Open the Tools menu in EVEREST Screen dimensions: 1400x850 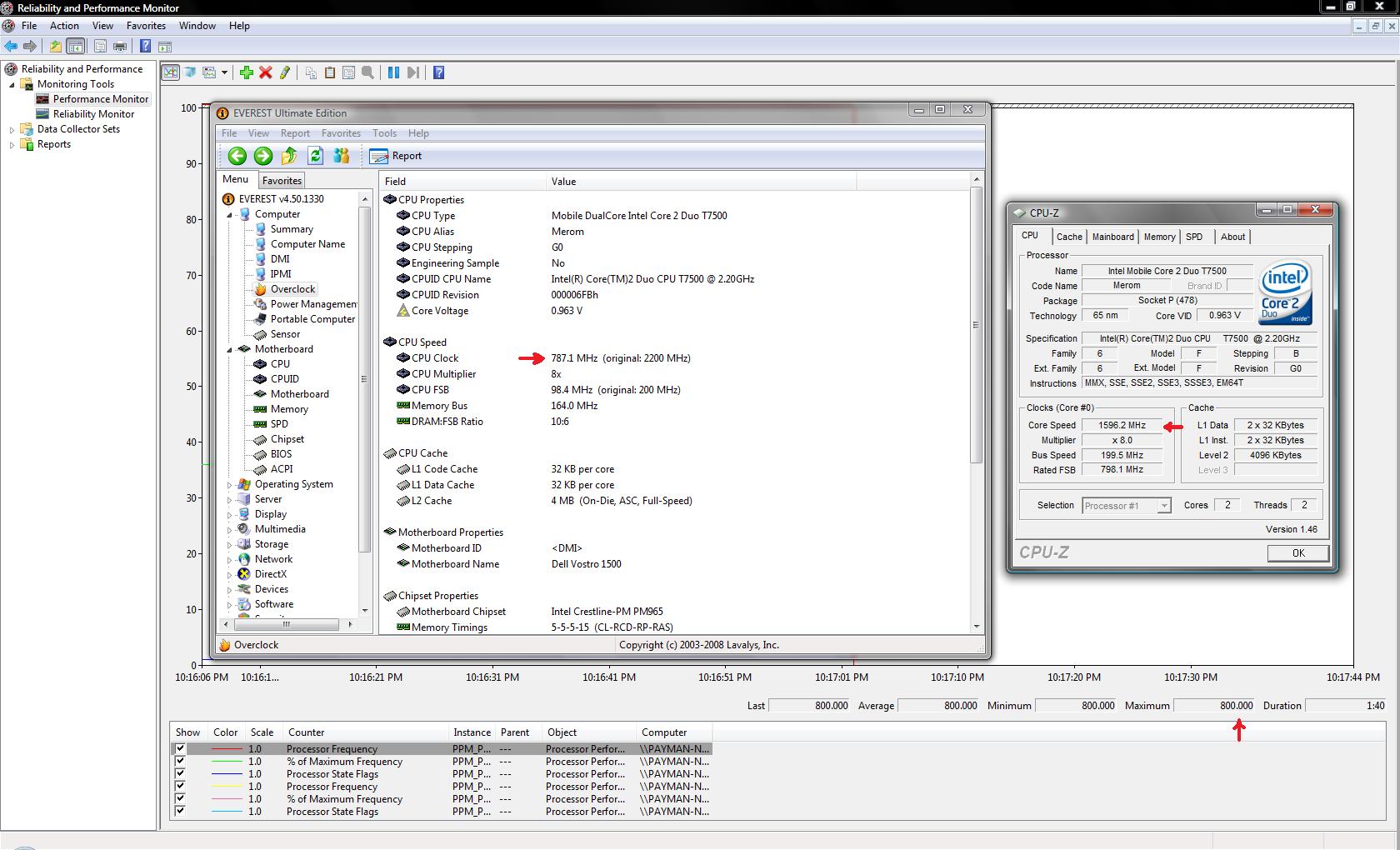[x=384, y=133]
